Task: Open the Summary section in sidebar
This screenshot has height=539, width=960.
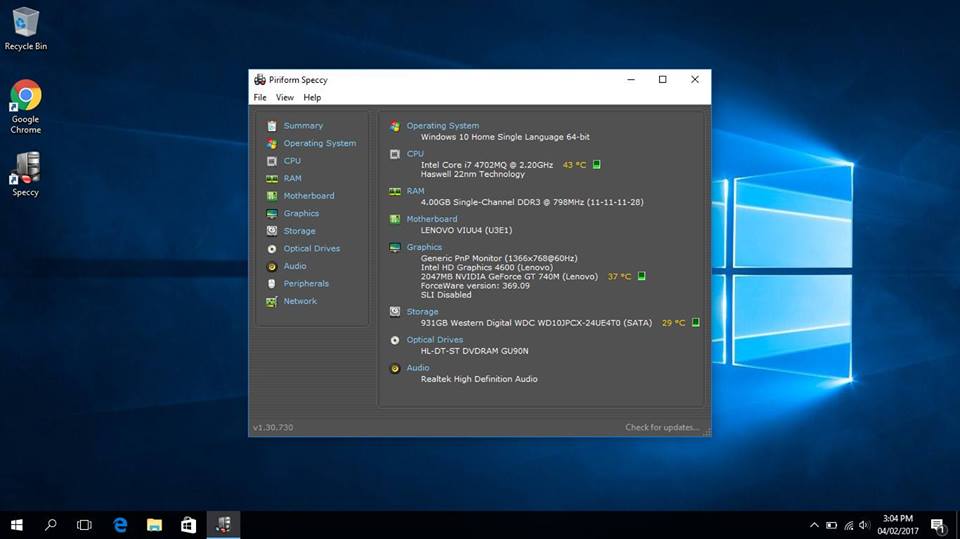Action: 302,126
